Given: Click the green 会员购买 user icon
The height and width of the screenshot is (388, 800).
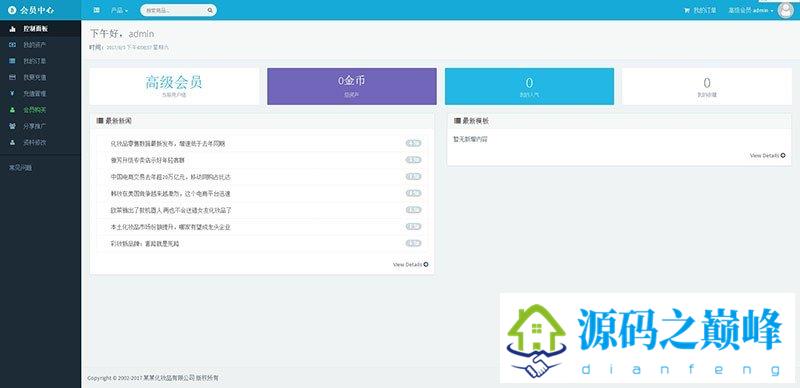Looking at the screenshot, I should pos(12,110).
